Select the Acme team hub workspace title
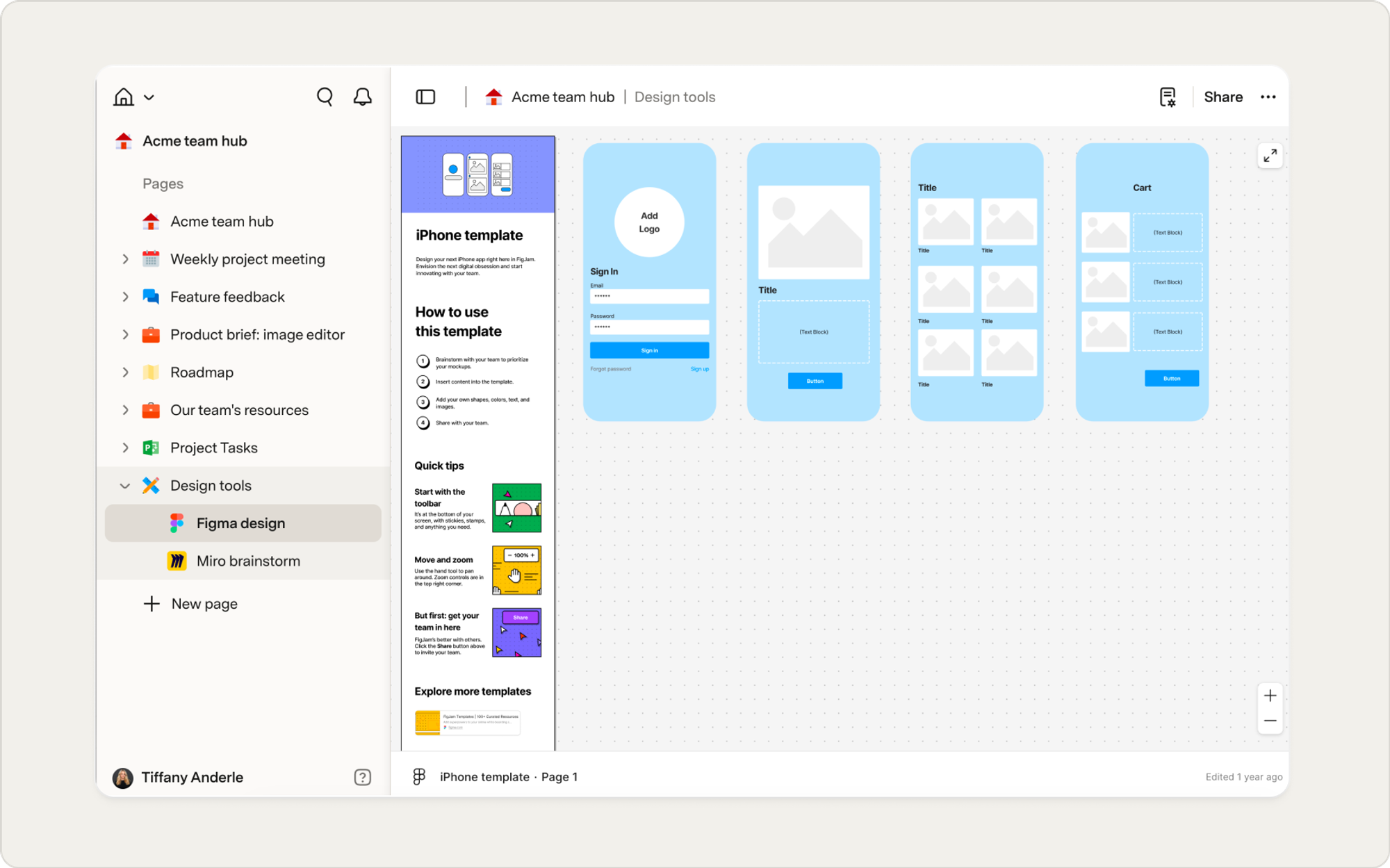Screen dimensions: 1390x868 coord(195,141)
